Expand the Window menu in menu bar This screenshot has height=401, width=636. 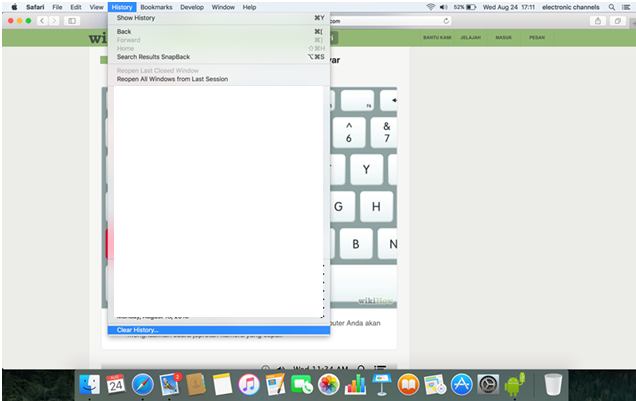pos(224,6)
